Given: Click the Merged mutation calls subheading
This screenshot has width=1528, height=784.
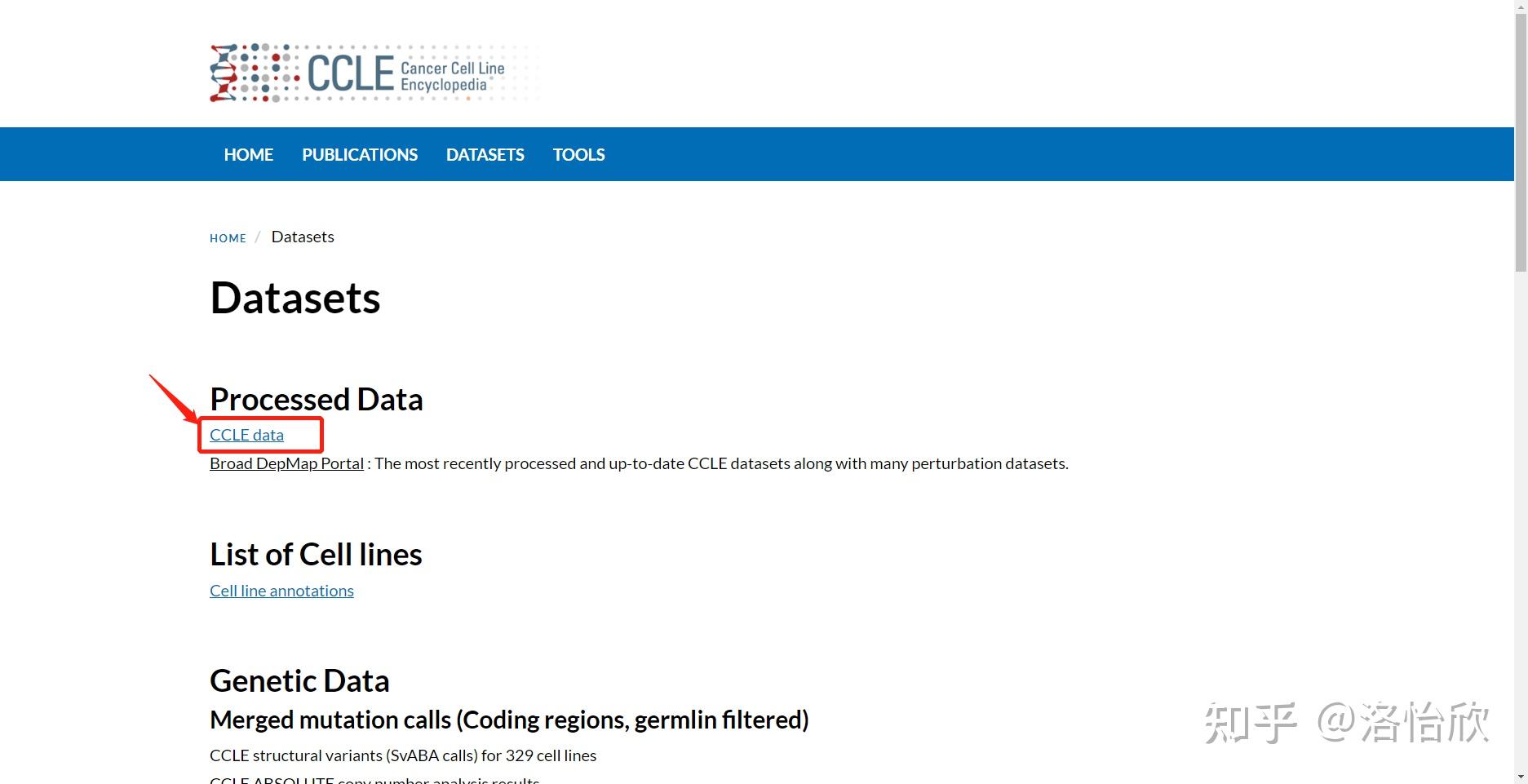Looking at the screenshot, I should (x=509, y=720).
